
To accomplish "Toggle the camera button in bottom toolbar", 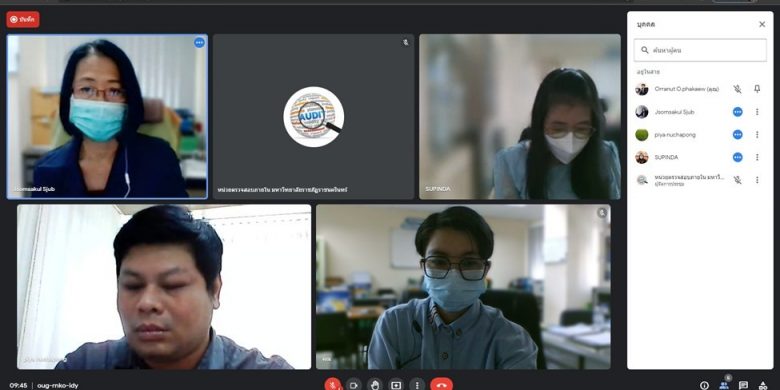I will [354, 385].
